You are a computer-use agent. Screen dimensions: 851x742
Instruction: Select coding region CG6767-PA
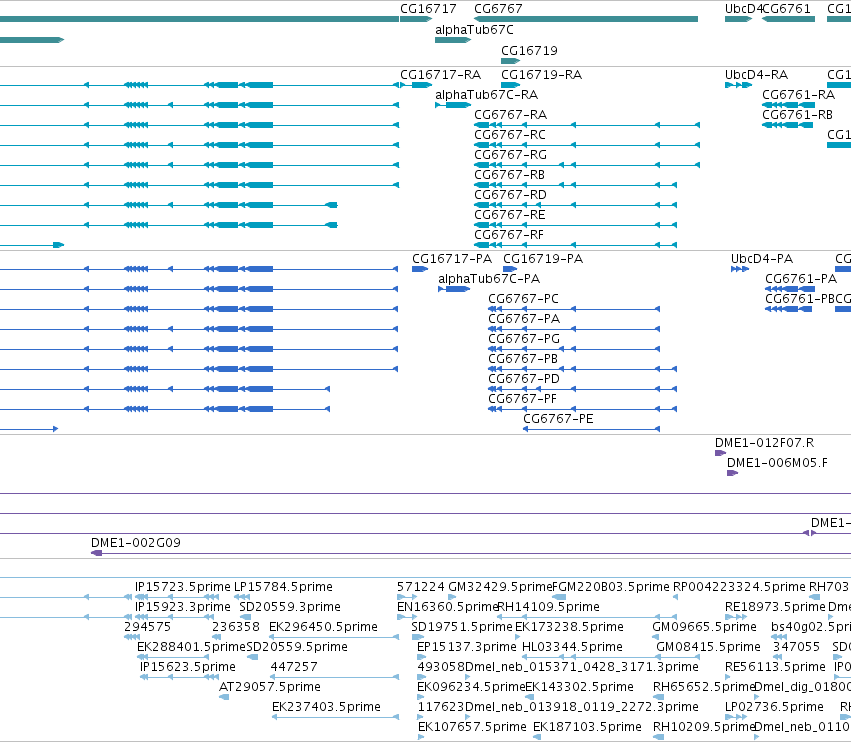[524, 319]
